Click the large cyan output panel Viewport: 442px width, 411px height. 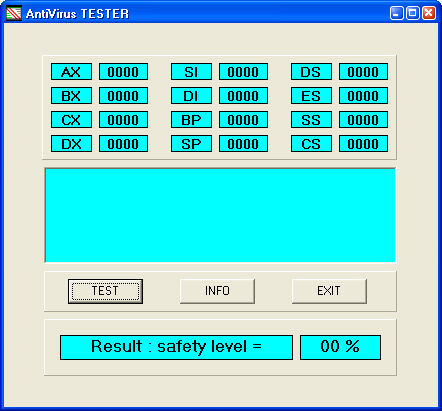pos(220,215)
